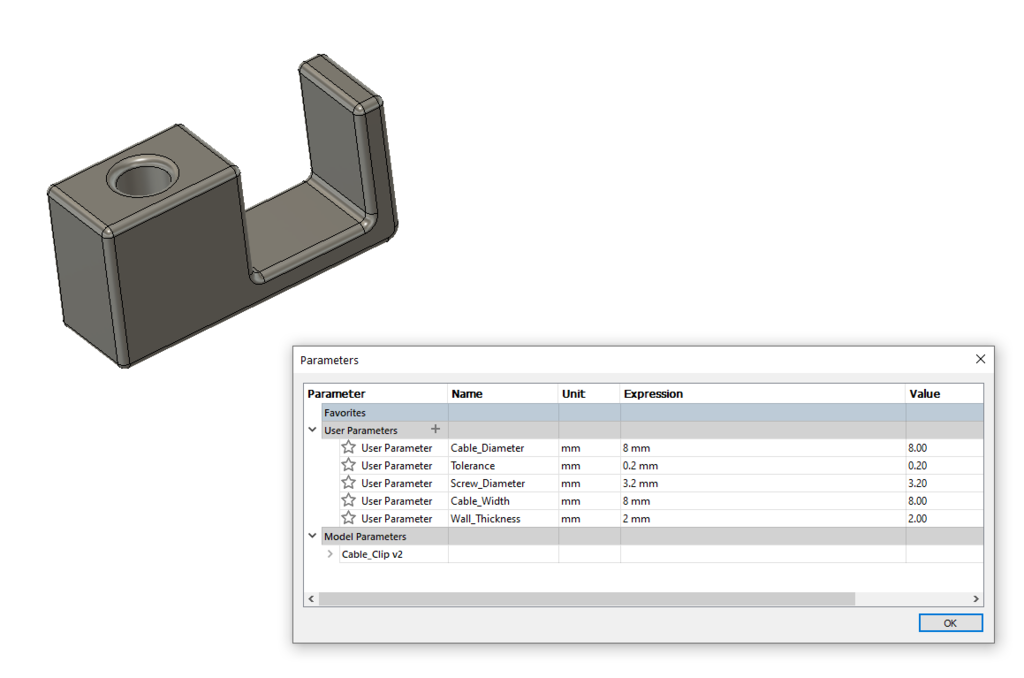This screenshot has width=1024, height=678.
Task: Click the Expression column header
Action: (x=653, y=393)
